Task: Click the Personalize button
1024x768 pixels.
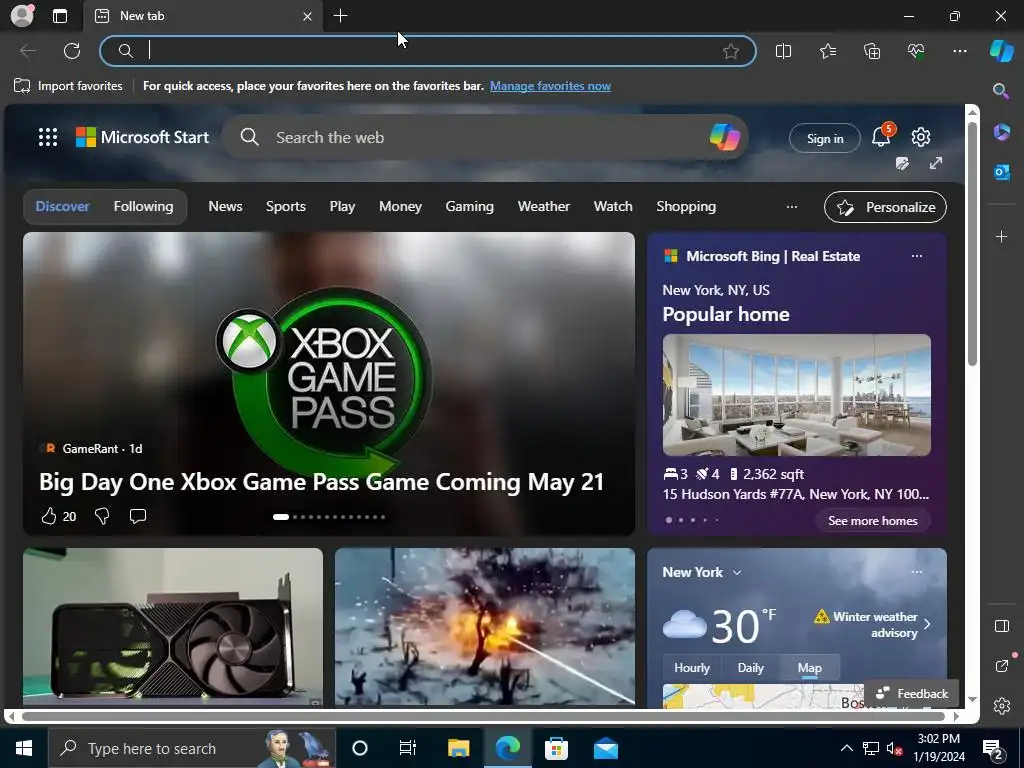Action: (885, 207)
